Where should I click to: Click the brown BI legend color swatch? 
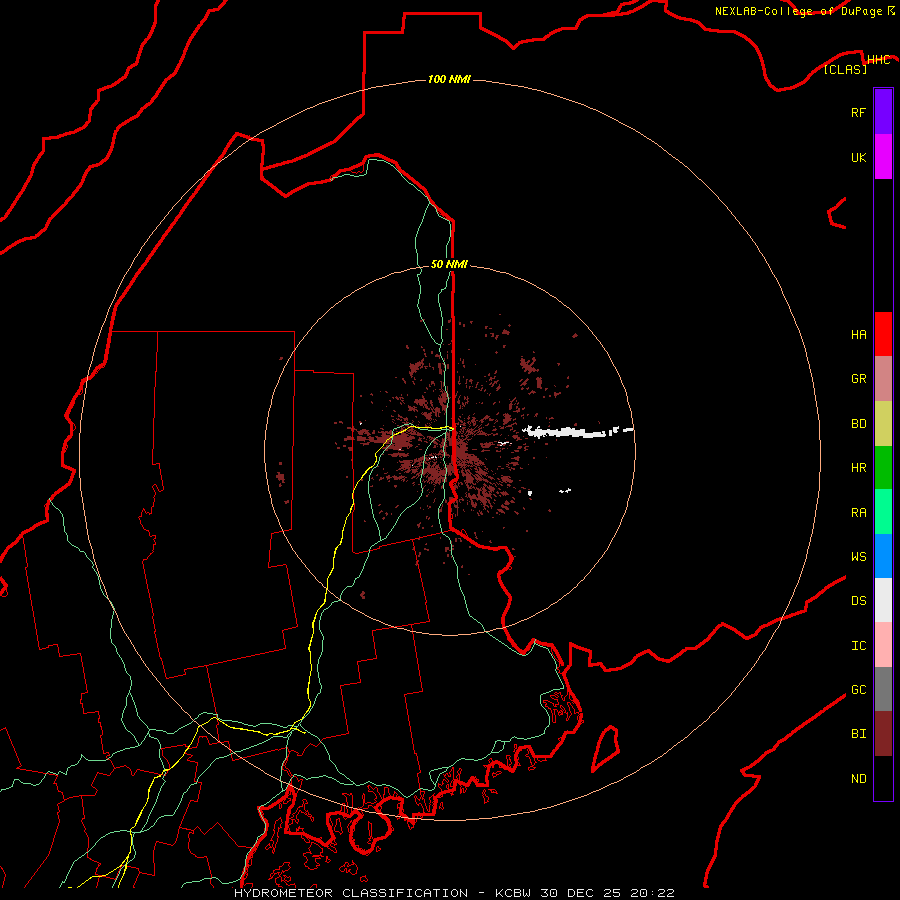pos(883,734)
